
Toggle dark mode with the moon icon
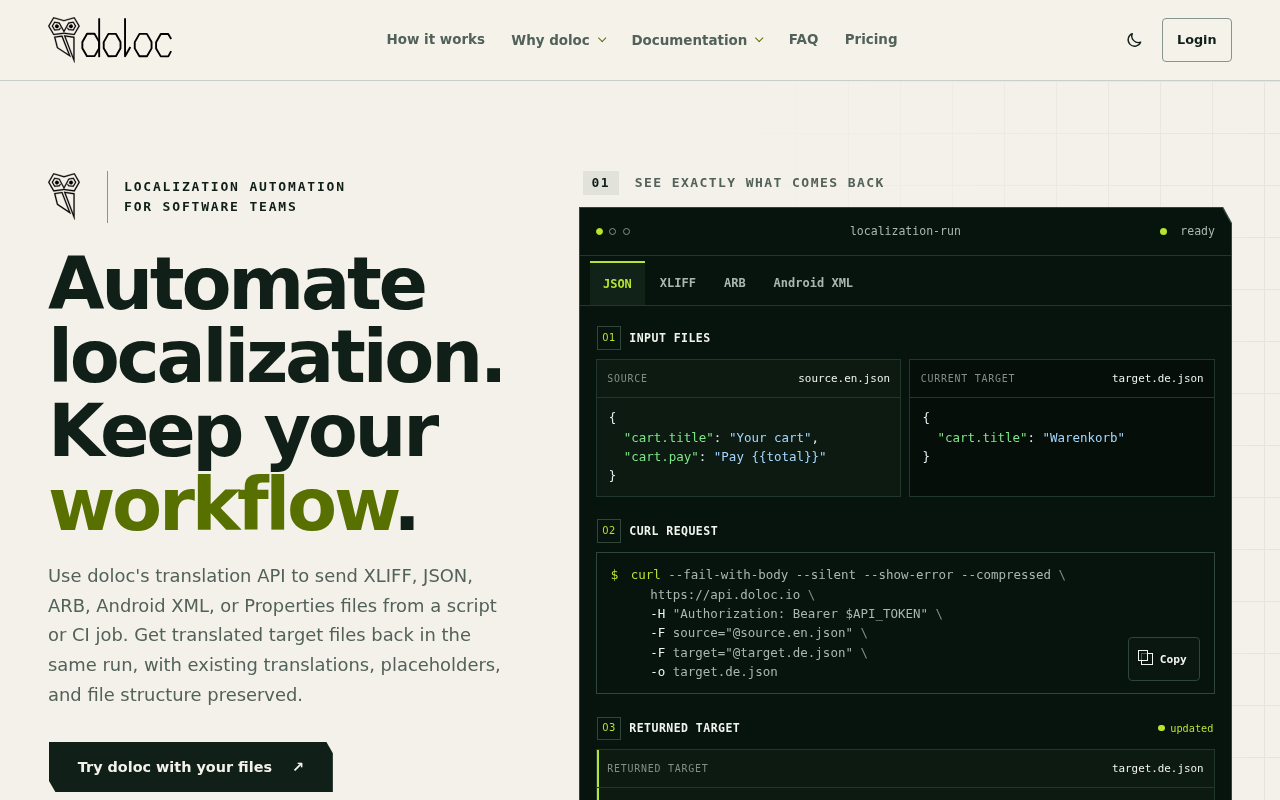[1134, 40]
